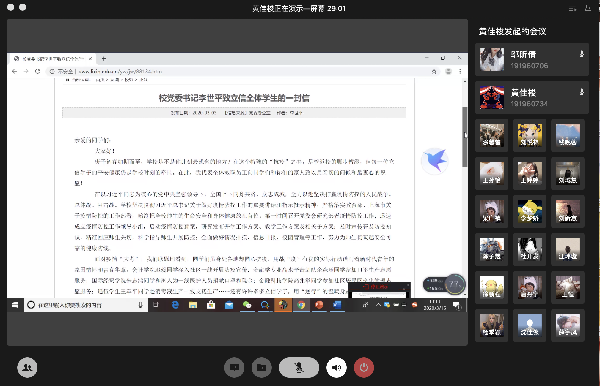Open Microsoft Store from the taskbar

(x=211, y=305)
